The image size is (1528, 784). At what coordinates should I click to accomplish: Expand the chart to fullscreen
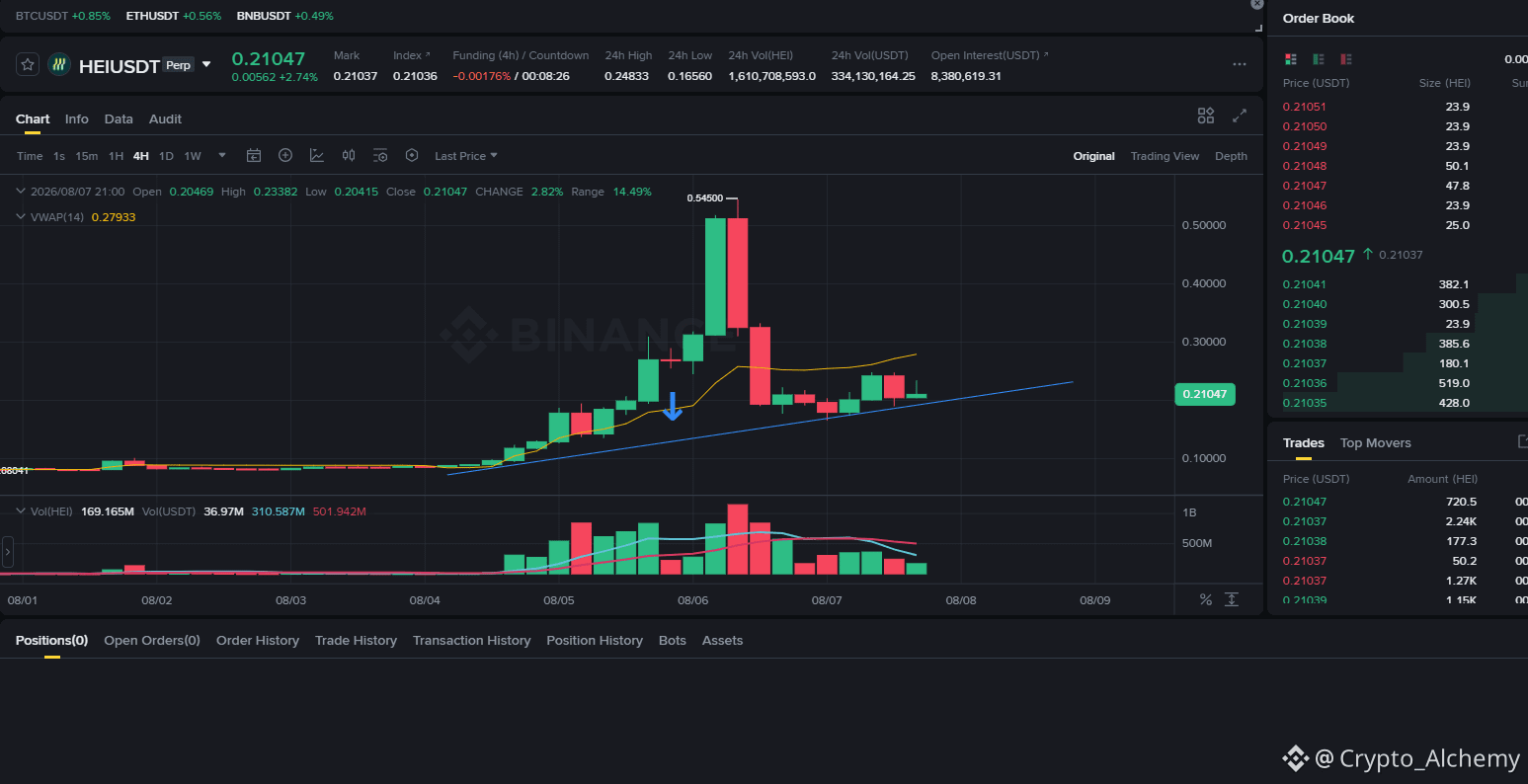point(1240,116)
